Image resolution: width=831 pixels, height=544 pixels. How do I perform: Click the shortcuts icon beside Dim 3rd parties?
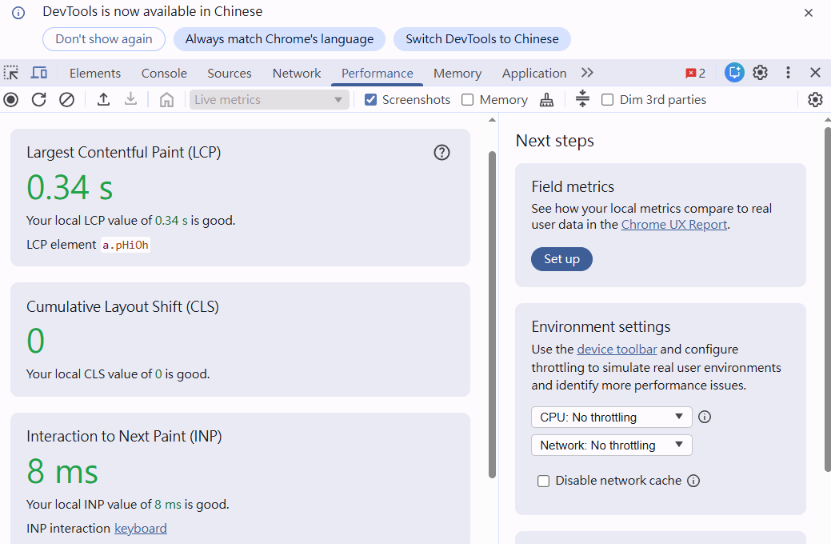(582, 99)
